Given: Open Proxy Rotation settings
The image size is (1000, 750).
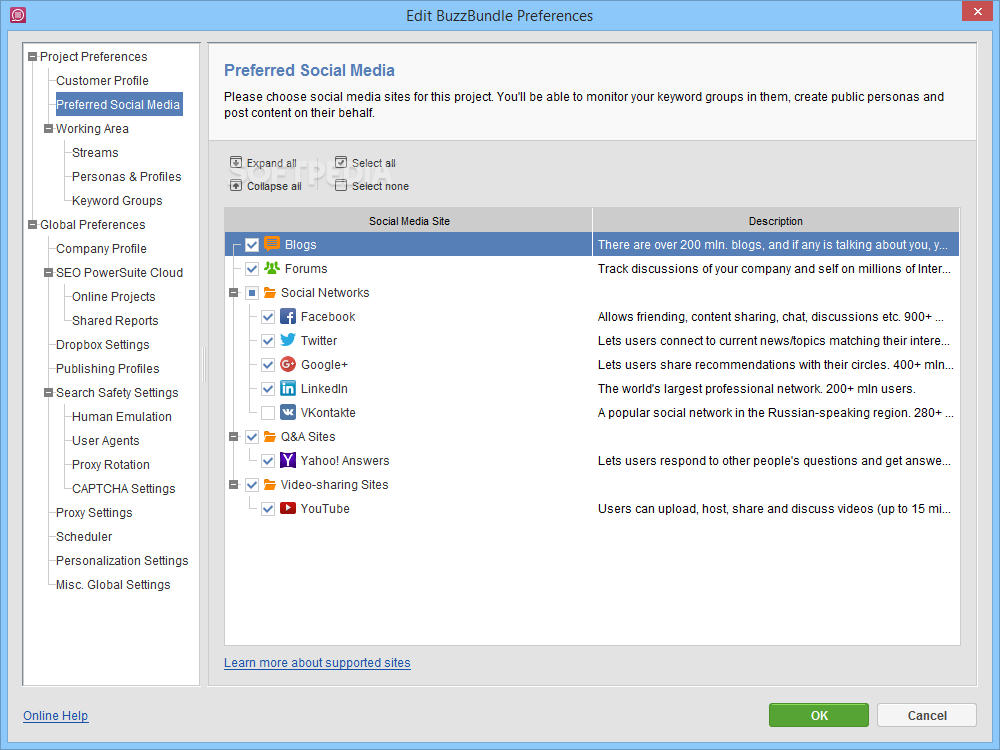Looking at the screenshot, I should [x=110, y=465].
